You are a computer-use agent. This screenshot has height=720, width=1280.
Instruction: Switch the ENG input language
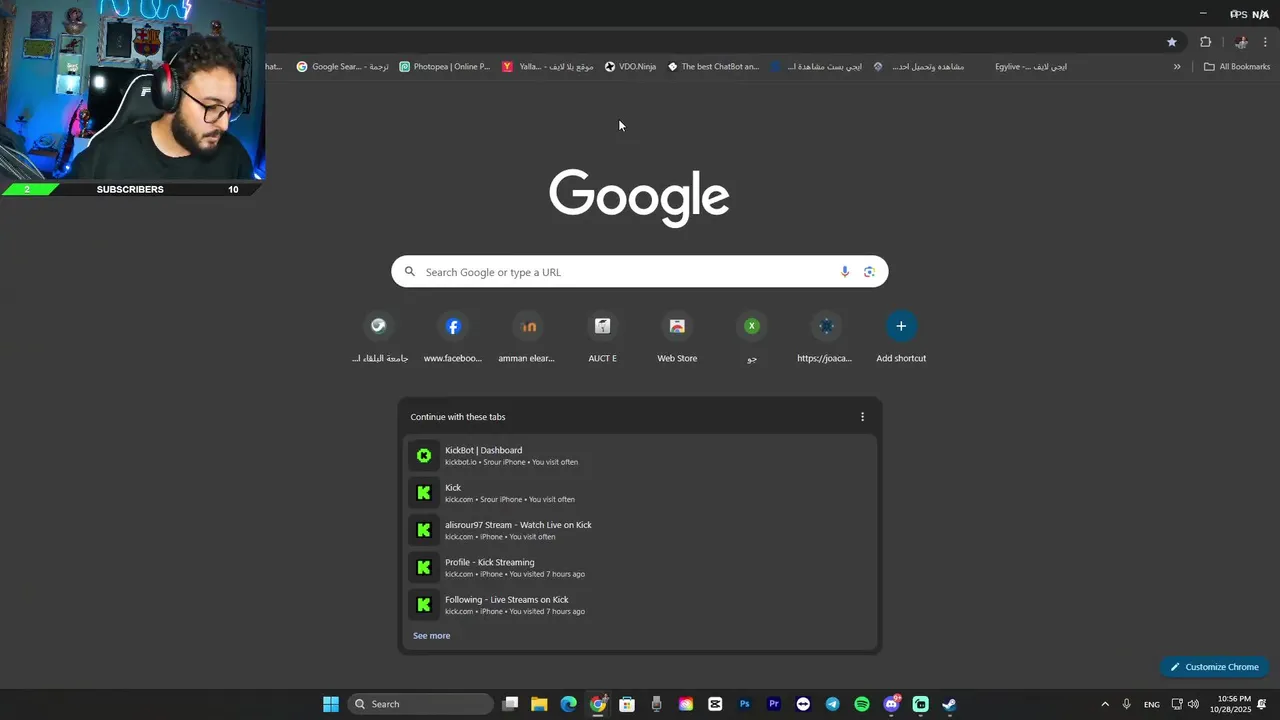[x=1152, y=704]
